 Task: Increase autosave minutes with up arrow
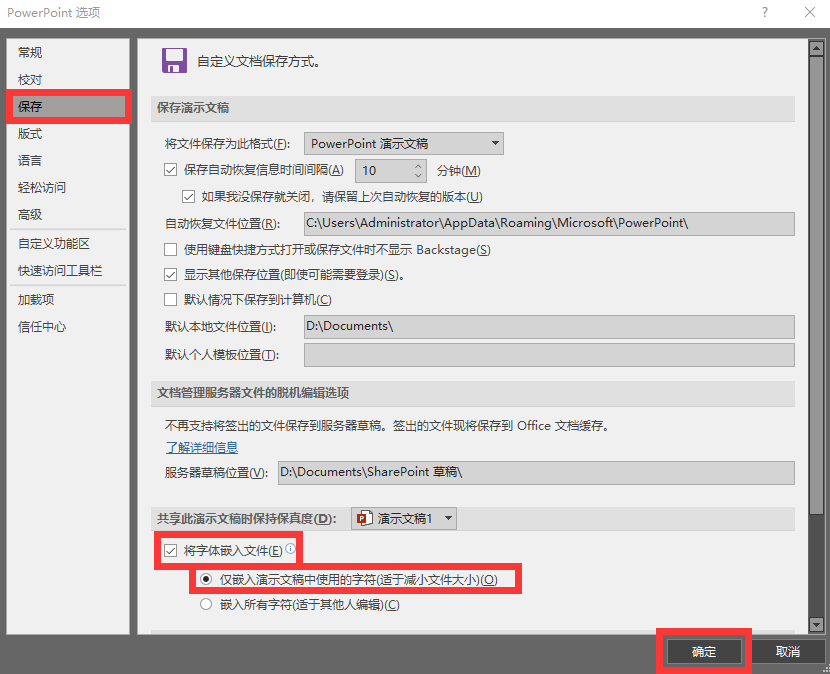[x=418, y=165]
